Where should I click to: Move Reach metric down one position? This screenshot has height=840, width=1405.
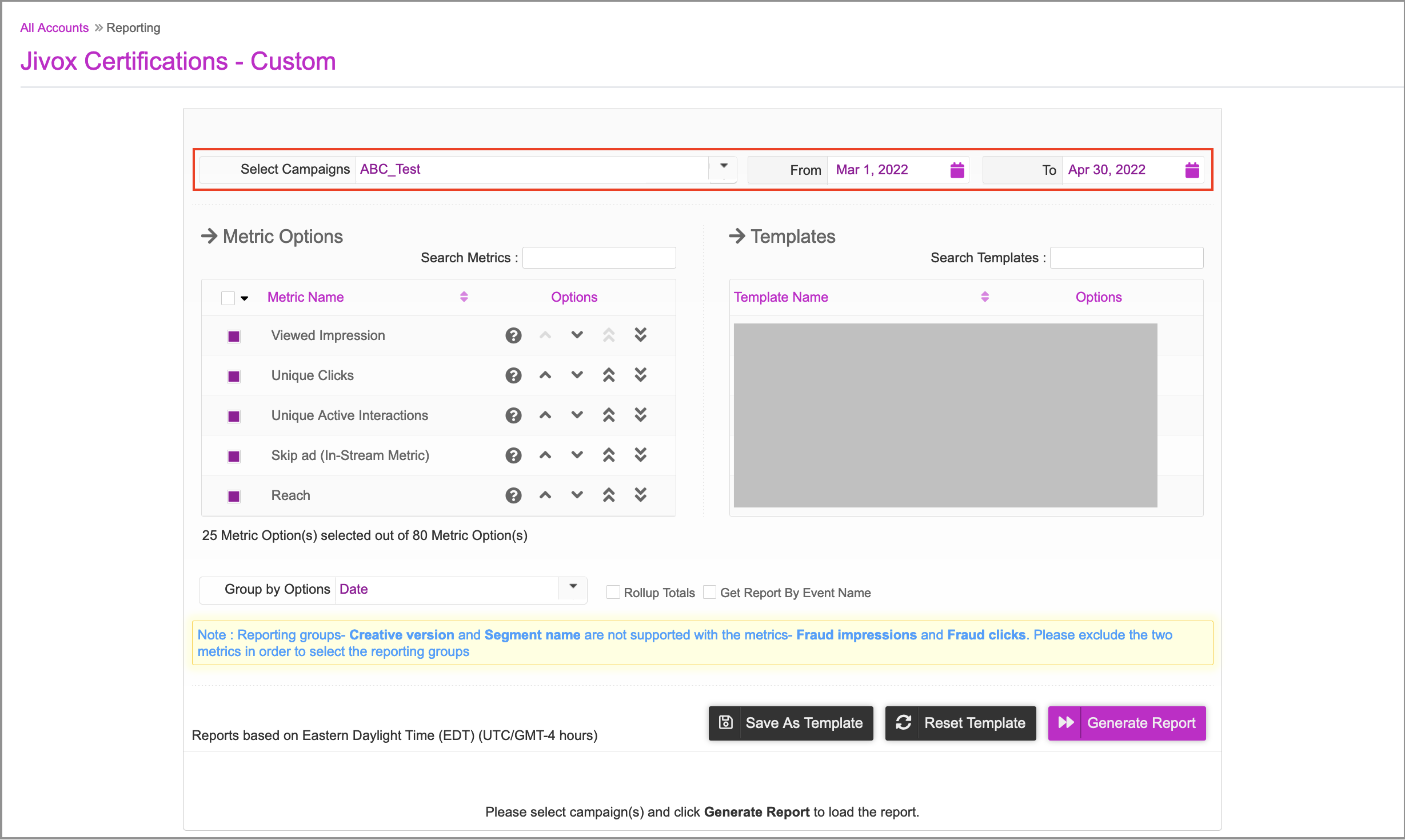pyautogui.click(x=577, y=495)
